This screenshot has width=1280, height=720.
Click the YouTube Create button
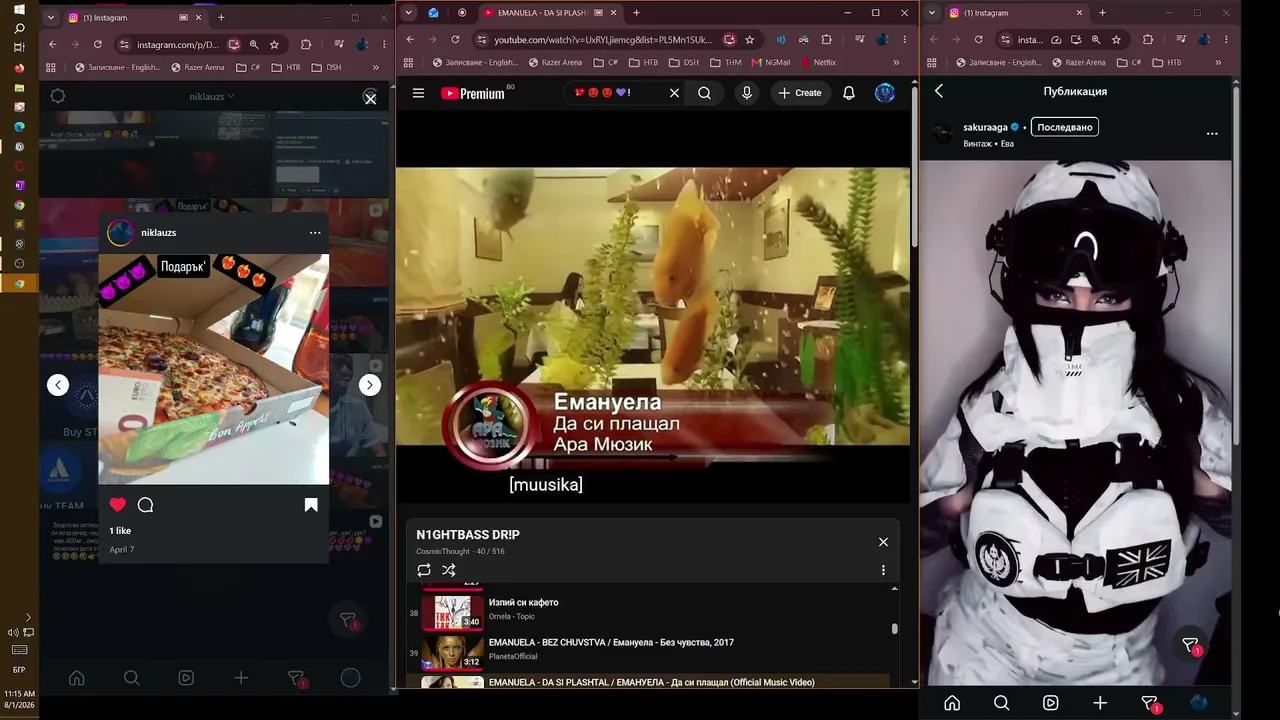(x=800, y=93)
